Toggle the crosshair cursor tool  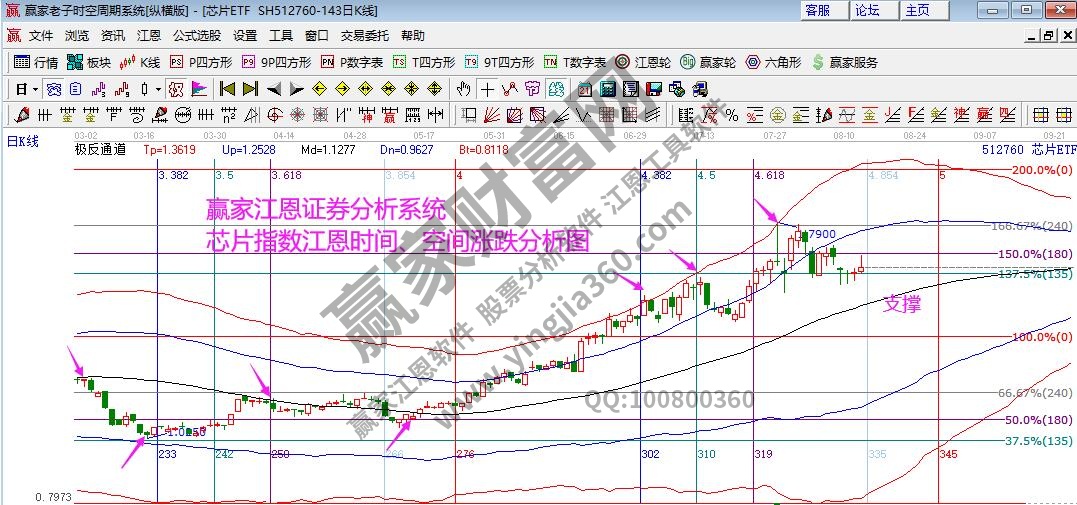tap(487, 88)
